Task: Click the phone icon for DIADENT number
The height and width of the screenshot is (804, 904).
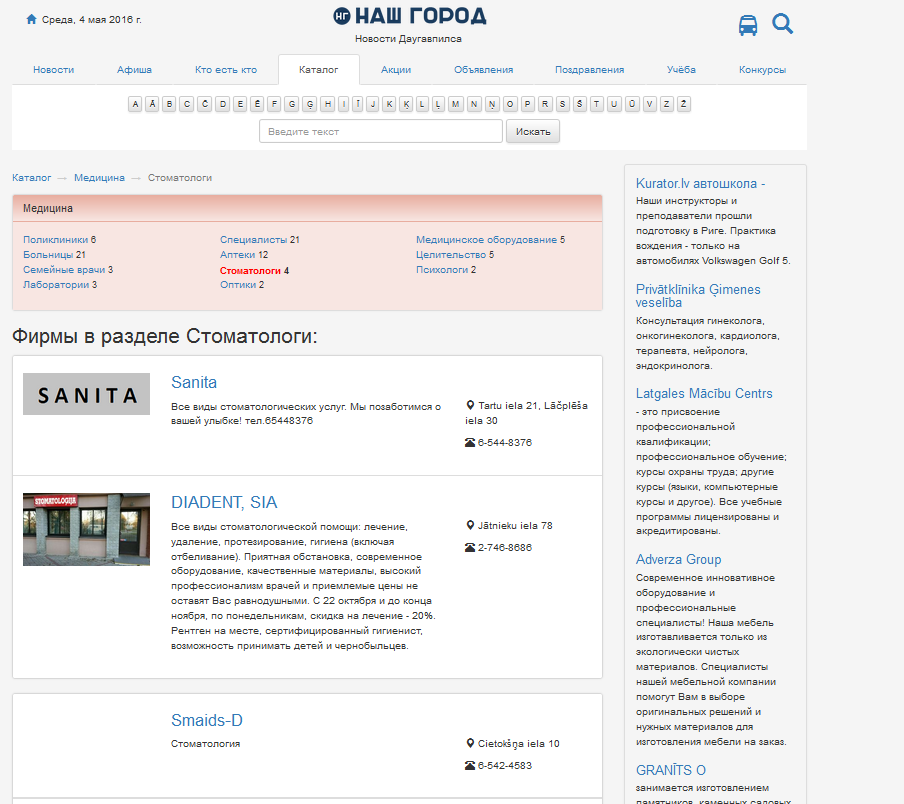Action: (470, 547)
